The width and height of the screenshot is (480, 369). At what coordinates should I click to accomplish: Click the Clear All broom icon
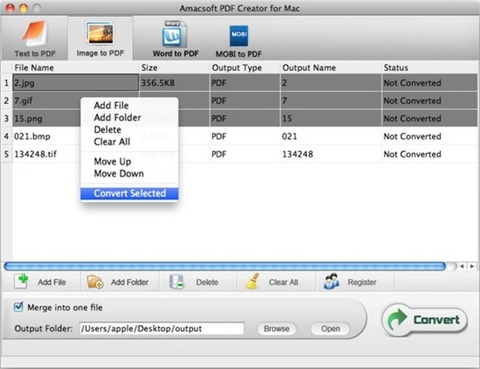253,281
